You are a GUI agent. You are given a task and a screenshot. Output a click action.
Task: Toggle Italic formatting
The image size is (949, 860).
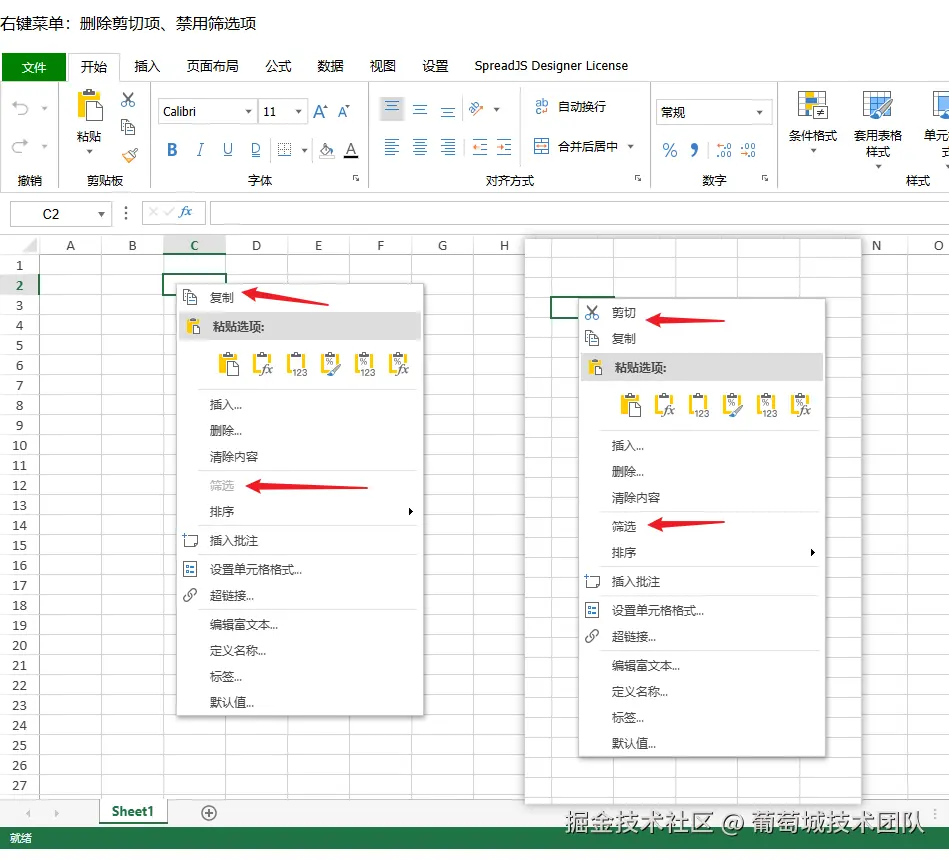pyautogui.click(x=200, y=149)
